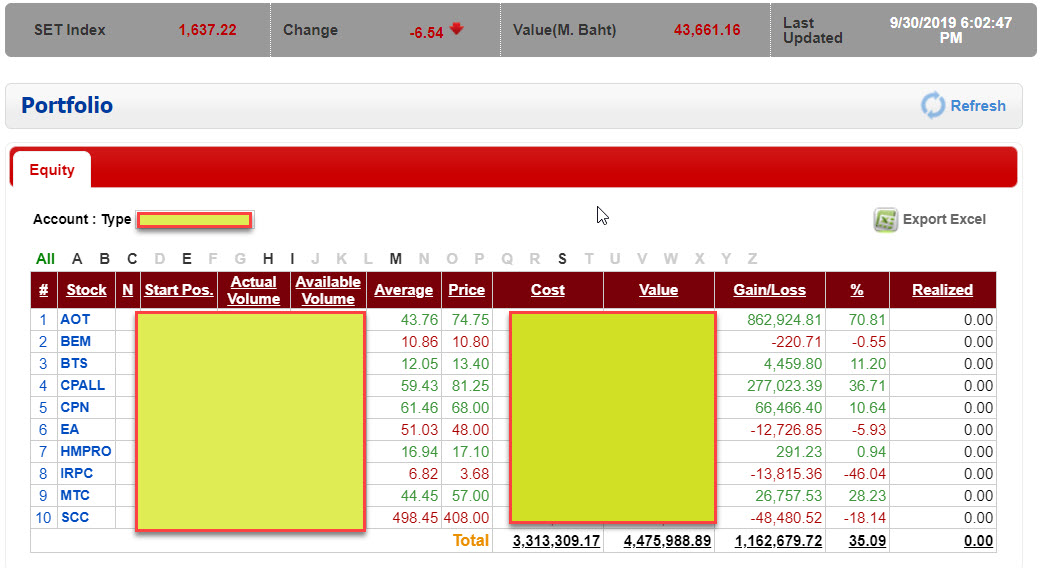Click the AOT gain value 862,924.81
This screenshot has width=1045, height=568.
click(784, 320)
